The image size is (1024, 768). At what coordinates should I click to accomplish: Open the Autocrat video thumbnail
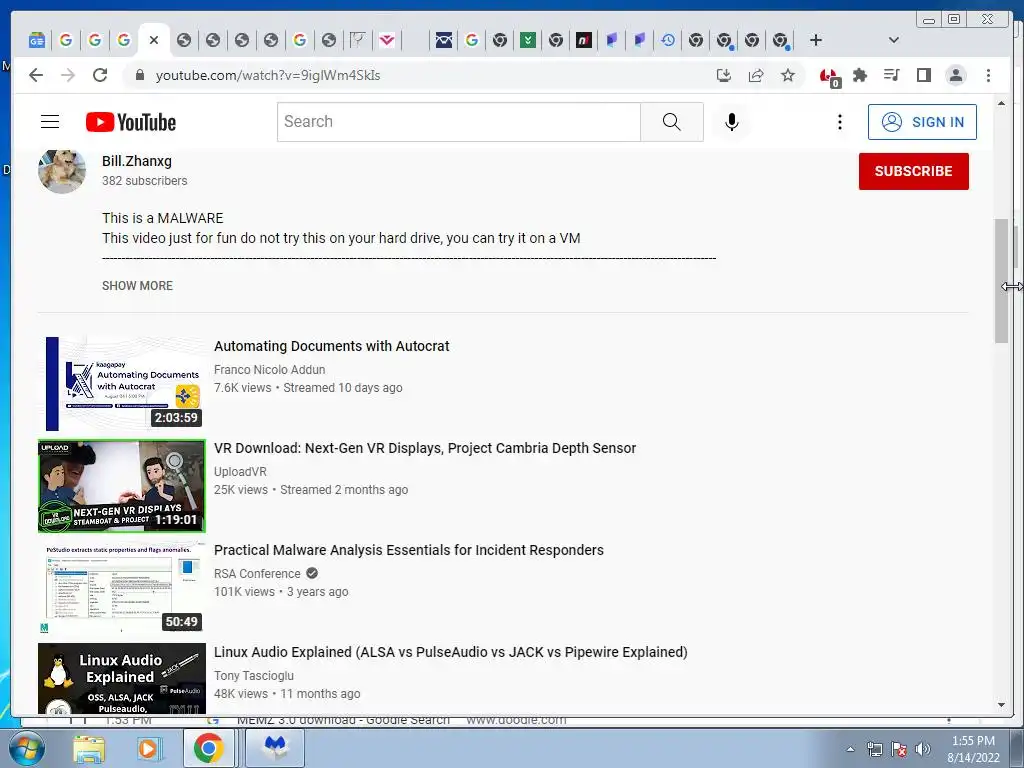122,384
